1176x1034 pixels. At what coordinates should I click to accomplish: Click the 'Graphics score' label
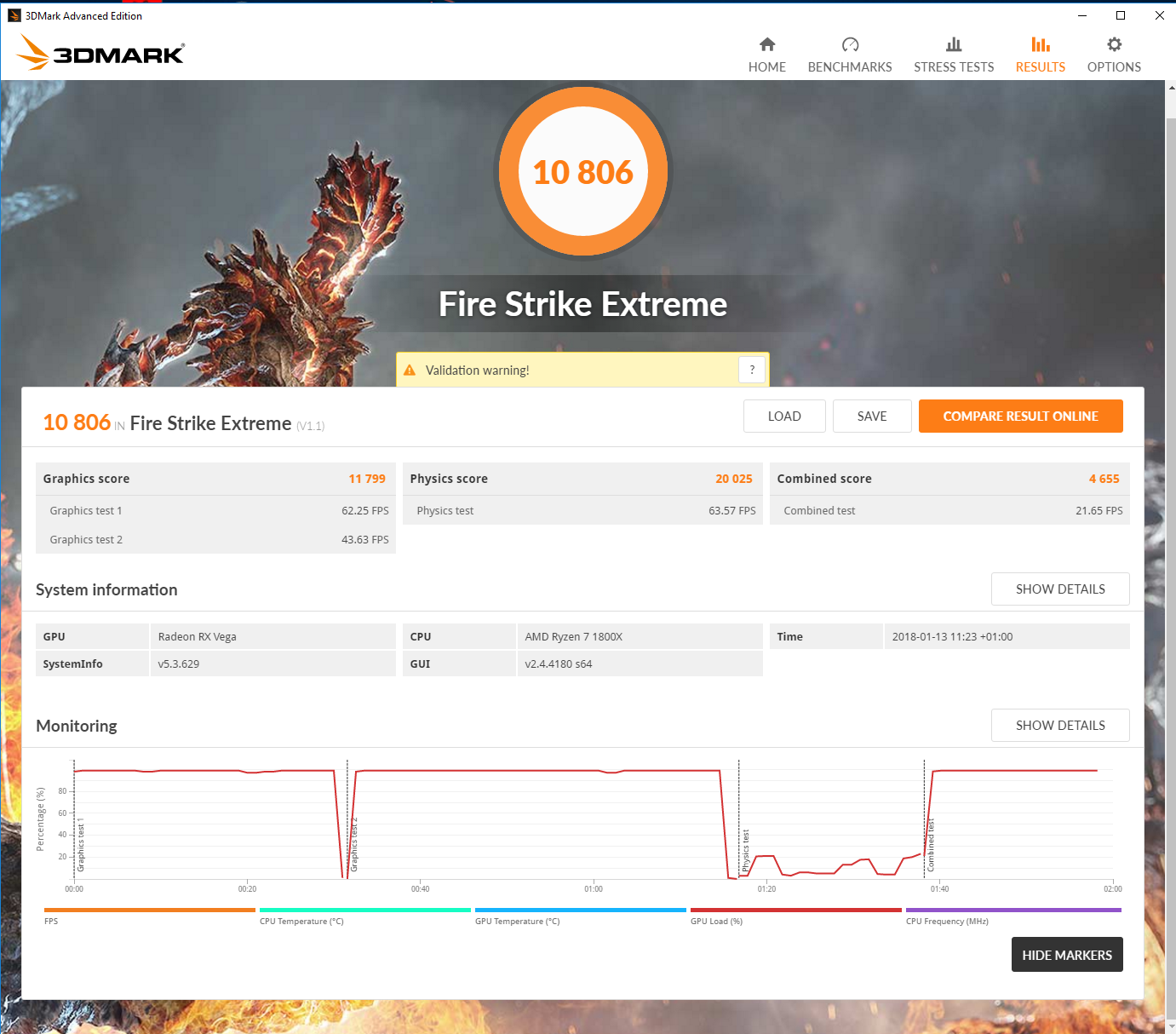[x=87, y=479]
